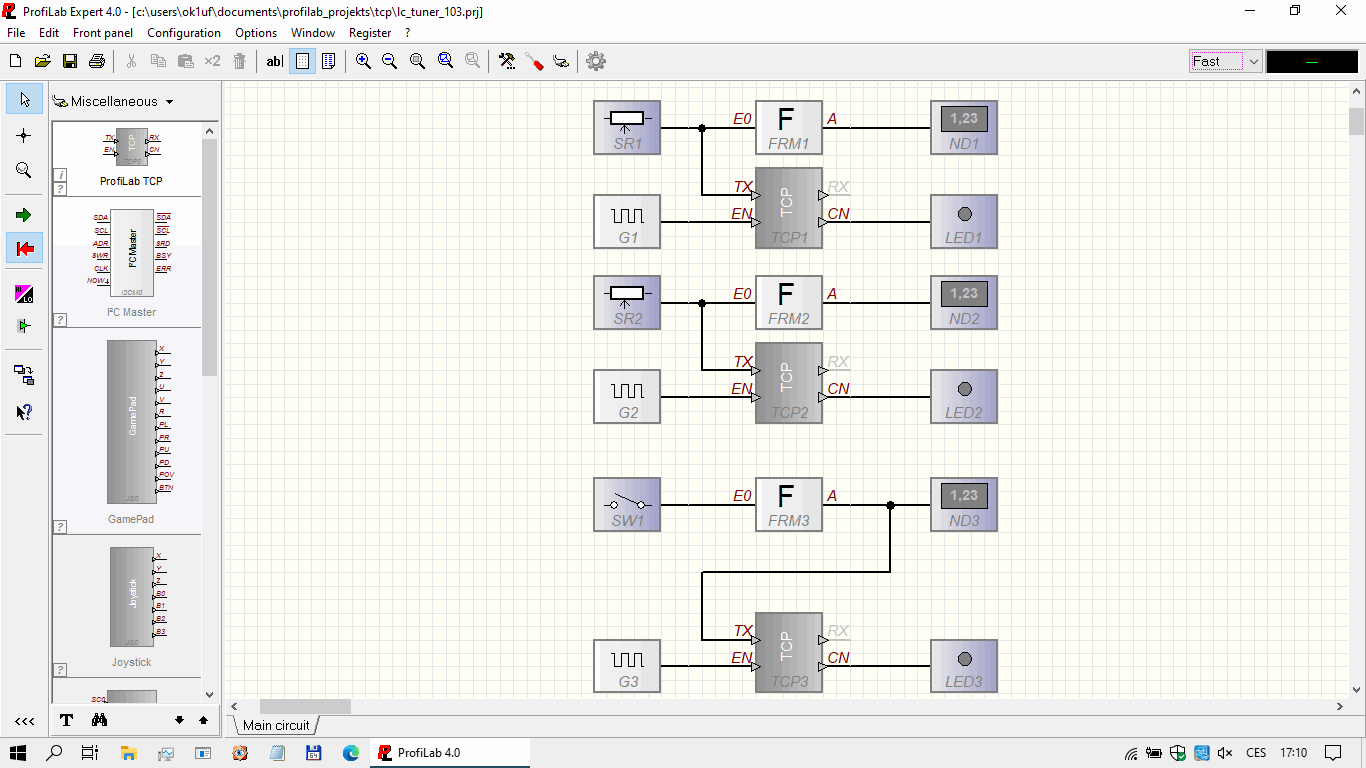Image resolution: width=1366 pixels, height=768 pixels.
Task: Click the Save project floppy icon
Action: (70, 61)
